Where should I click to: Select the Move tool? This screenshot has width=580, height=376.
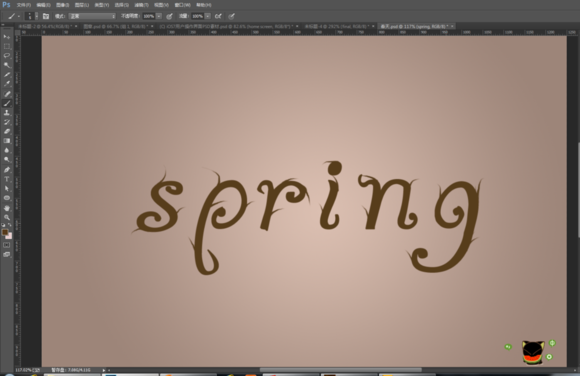(x=7, y=37)
